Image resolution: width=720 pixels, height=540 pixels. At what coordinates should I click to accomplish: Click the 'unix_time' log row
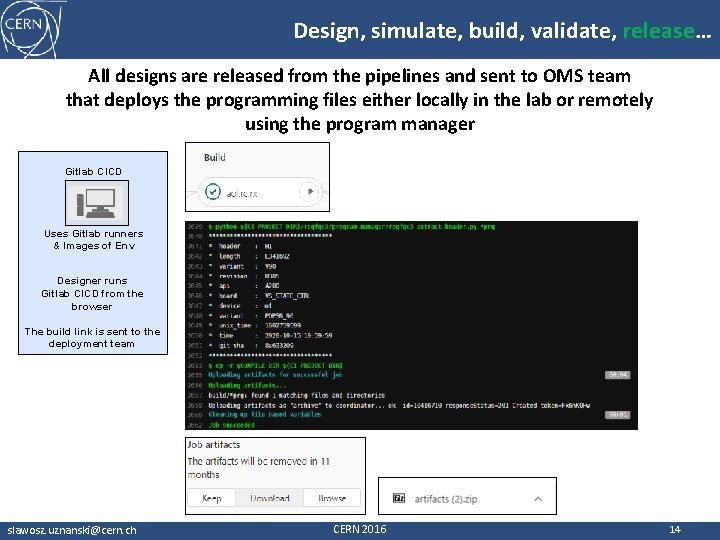(255, 325)
